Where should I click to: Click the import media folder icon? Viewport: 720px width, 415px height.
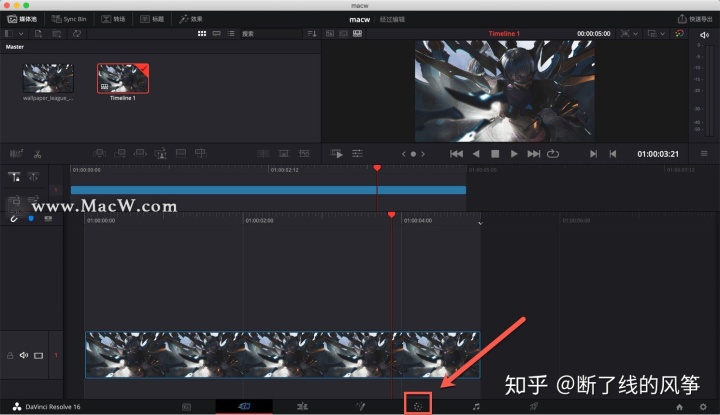pos(56,34)
